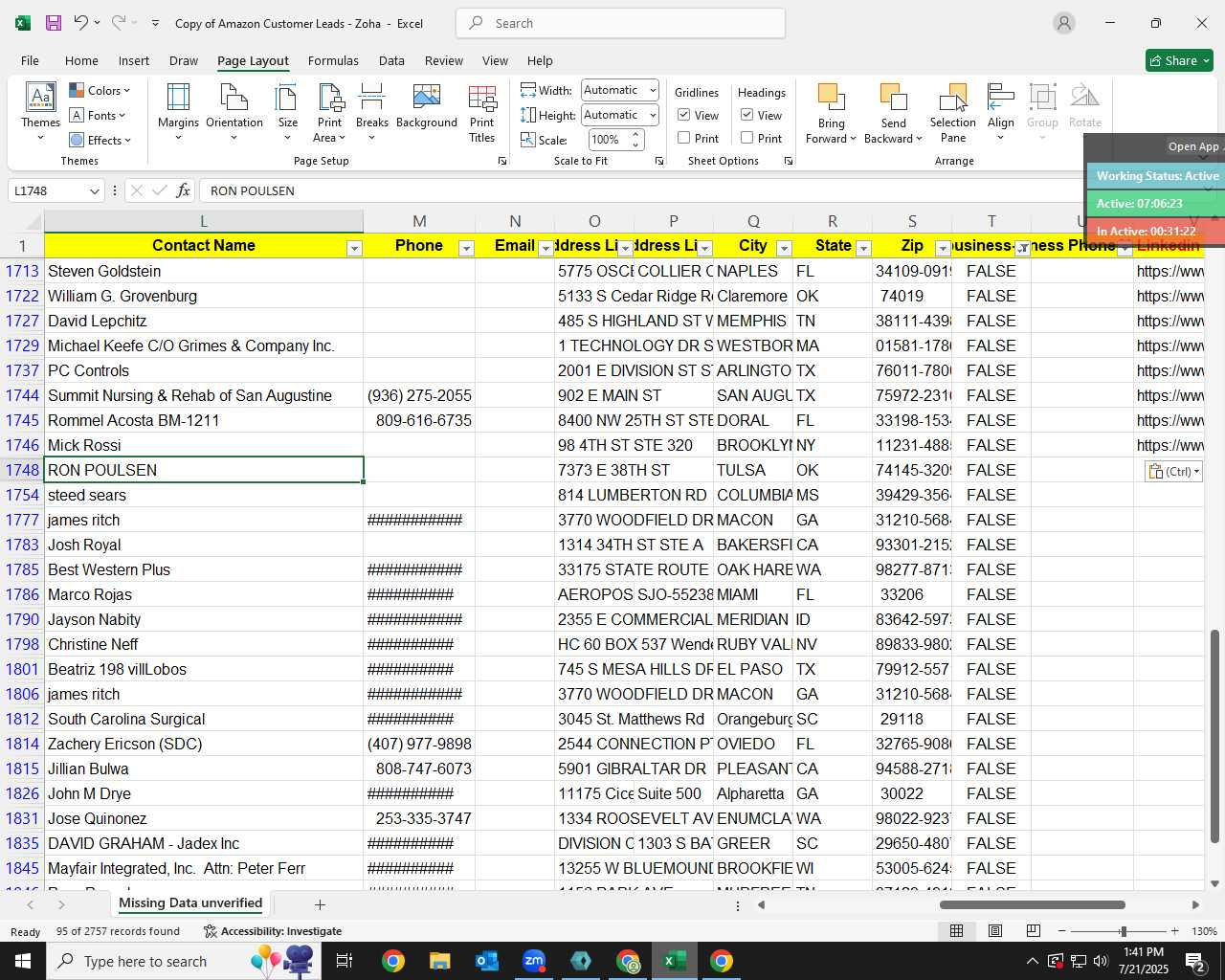
Task: Switch to the Home tab
Action: [81, 60]
